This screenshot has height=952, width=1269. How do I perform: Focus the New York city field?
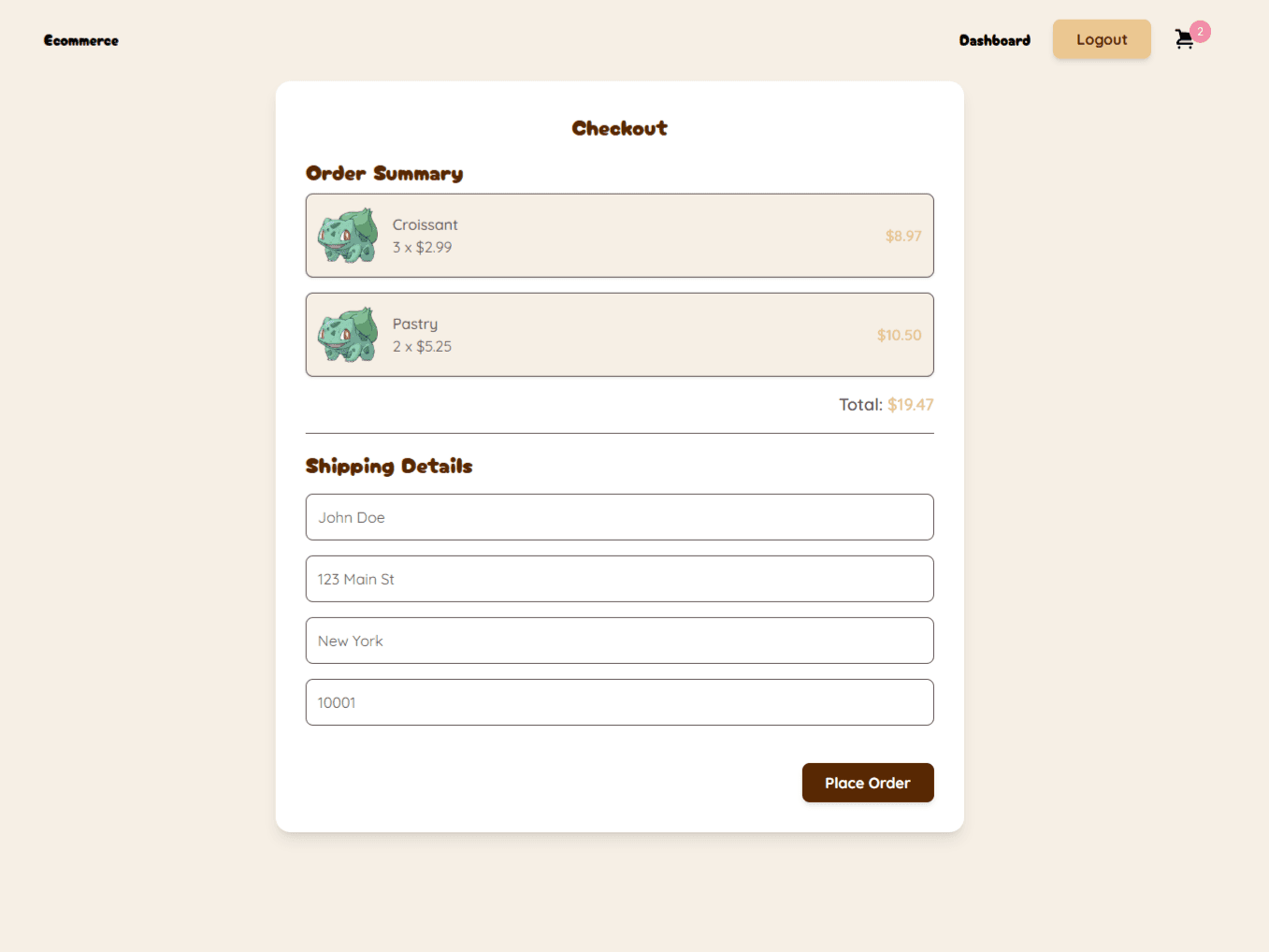620,641
